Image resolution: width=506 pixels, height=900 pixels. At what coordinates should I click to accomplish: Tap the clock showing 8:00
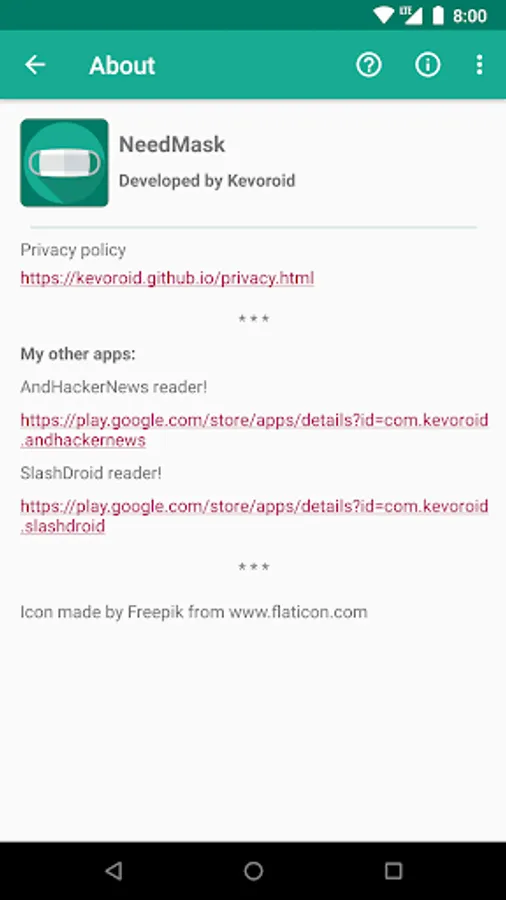point(470,15)
